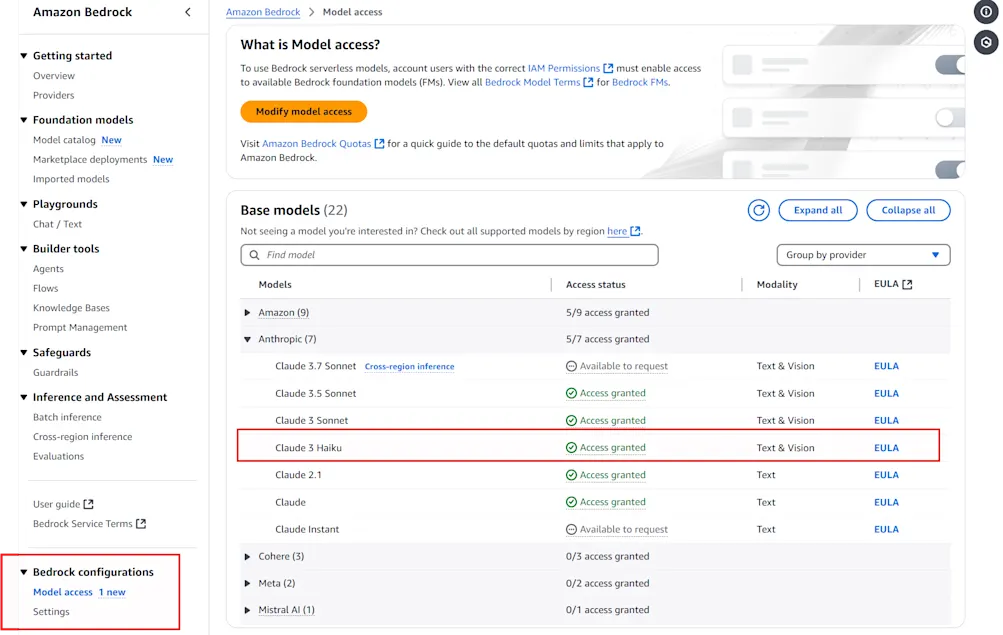Collapse the Anthropic provider row
1003x635 pixels.
247,339
